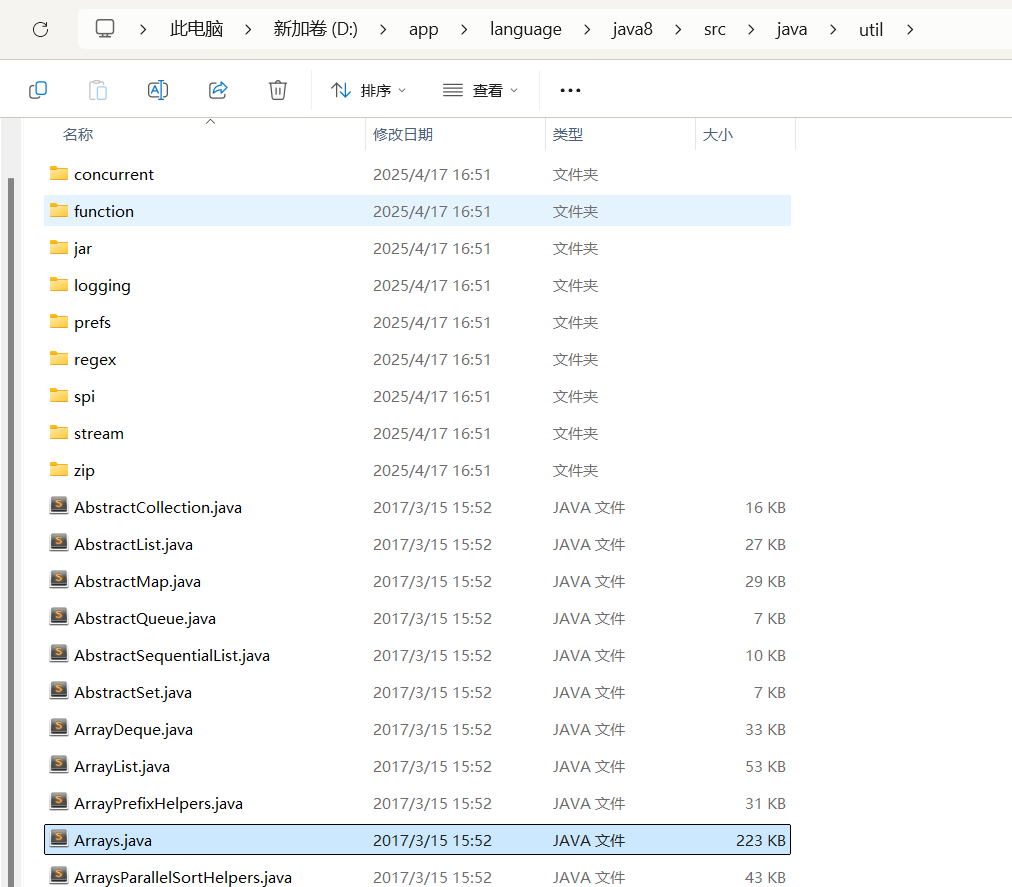Click the AbstractSequentialList.java file icon
This screenshot has height=887, width=1012.
(59, 653)
